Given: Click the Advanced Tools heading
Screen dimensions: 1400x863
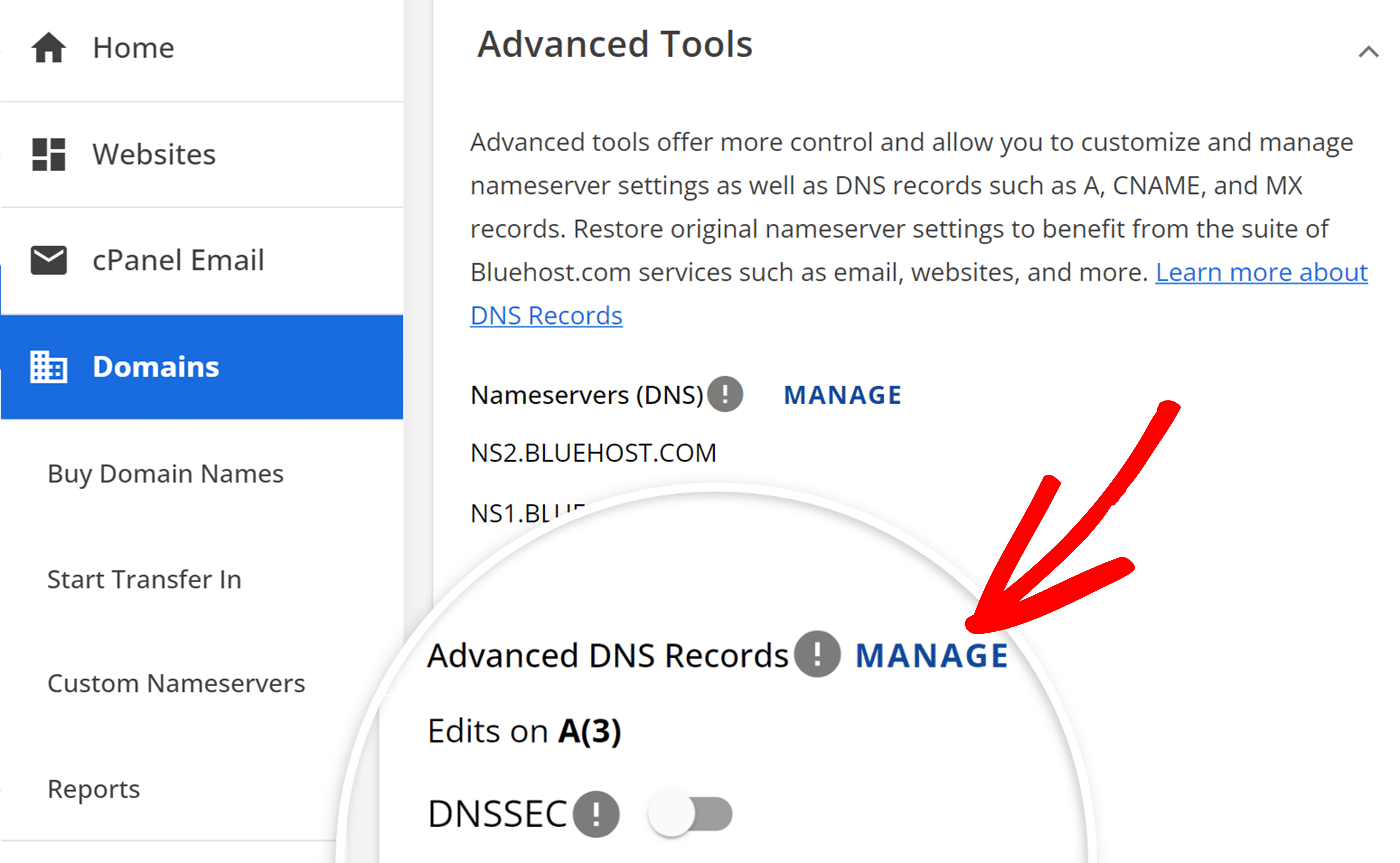Looking at the screenshot, I should (614, 45).
